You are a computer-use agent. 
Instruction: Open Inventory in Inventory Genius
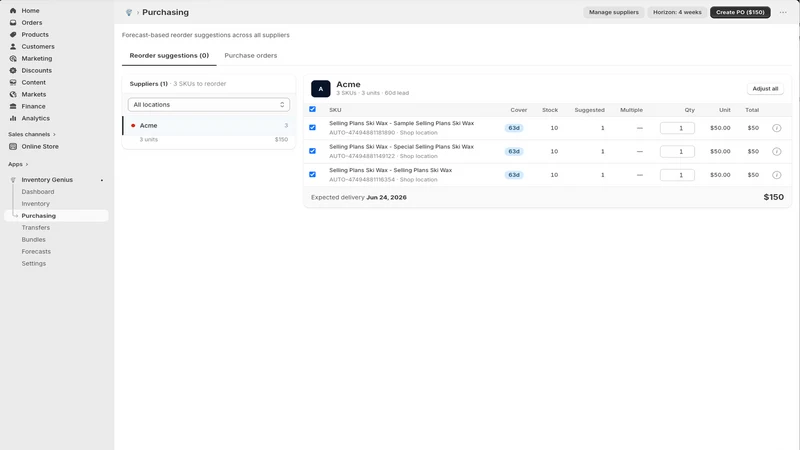pos(35,204)
